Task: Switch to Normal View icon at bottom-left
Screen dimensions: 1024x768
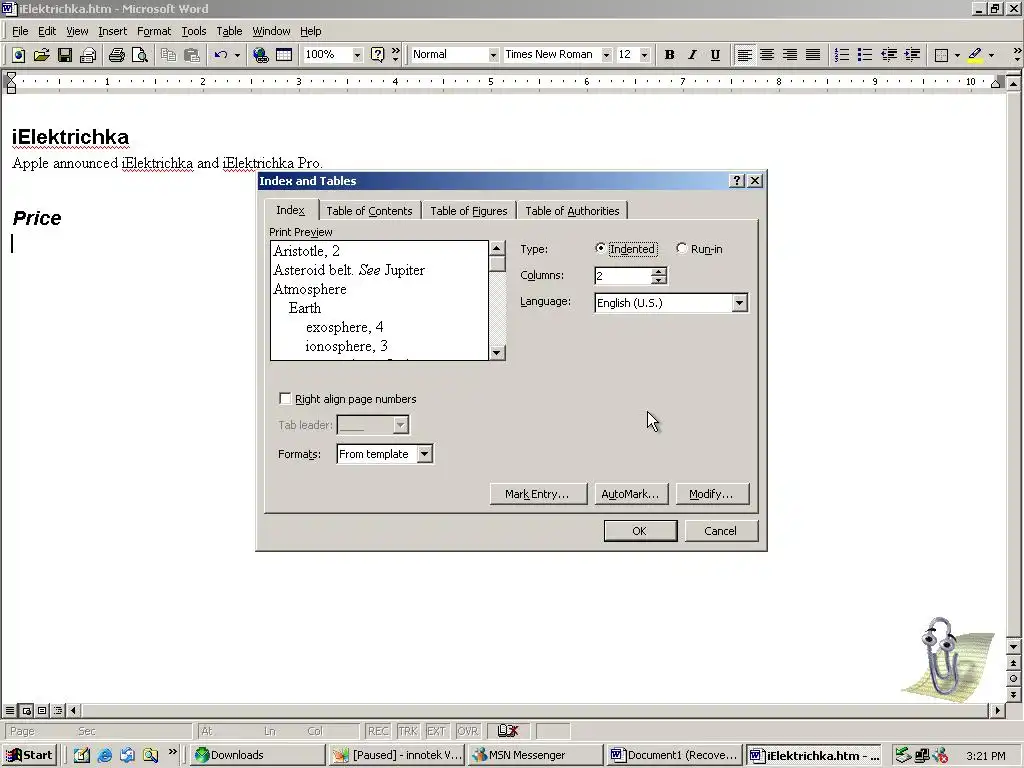Action: click(x=10, y=710)
